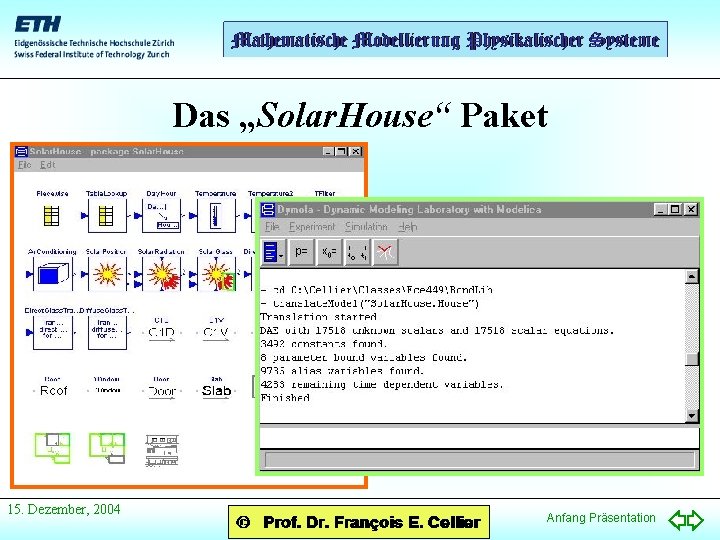Select the DiffuseGlassT... transmission block
Image resolution: width=720 pixels, height=540 pixels.
(x=107, y=332)
